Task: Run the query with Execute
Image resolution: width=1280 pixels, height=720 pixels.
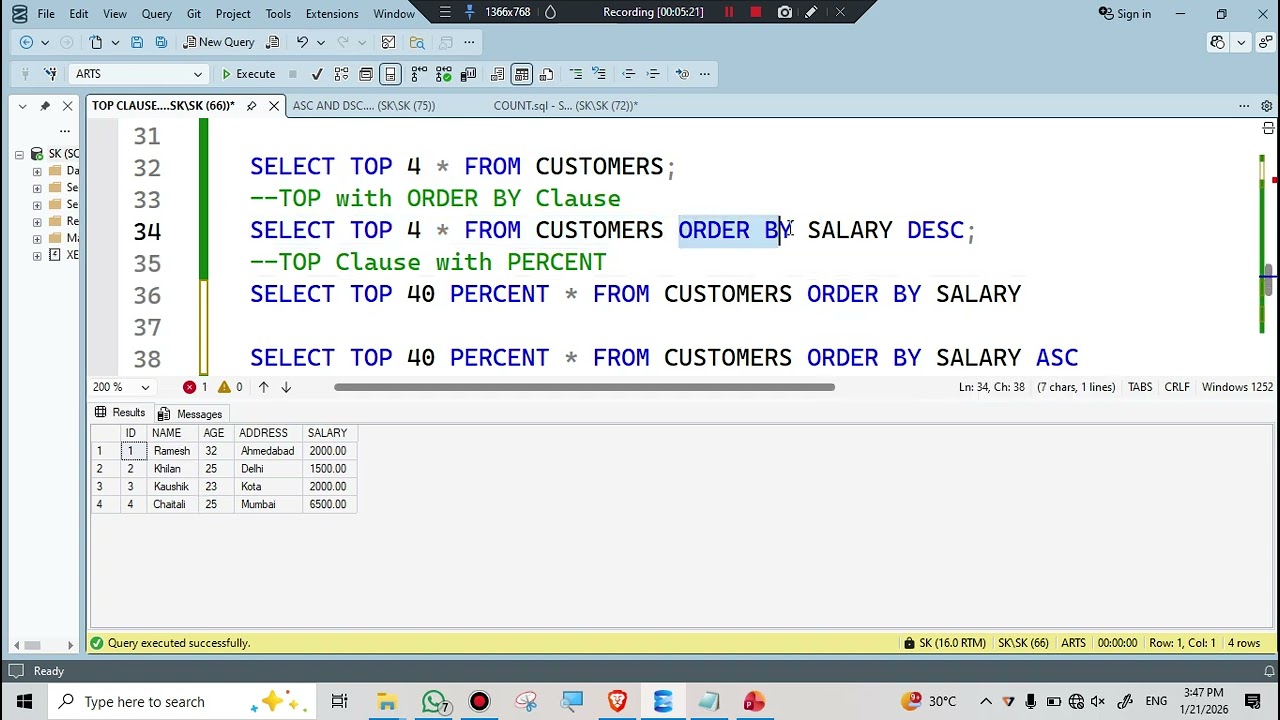Action: pyautogui.click(x=248, y=74)
